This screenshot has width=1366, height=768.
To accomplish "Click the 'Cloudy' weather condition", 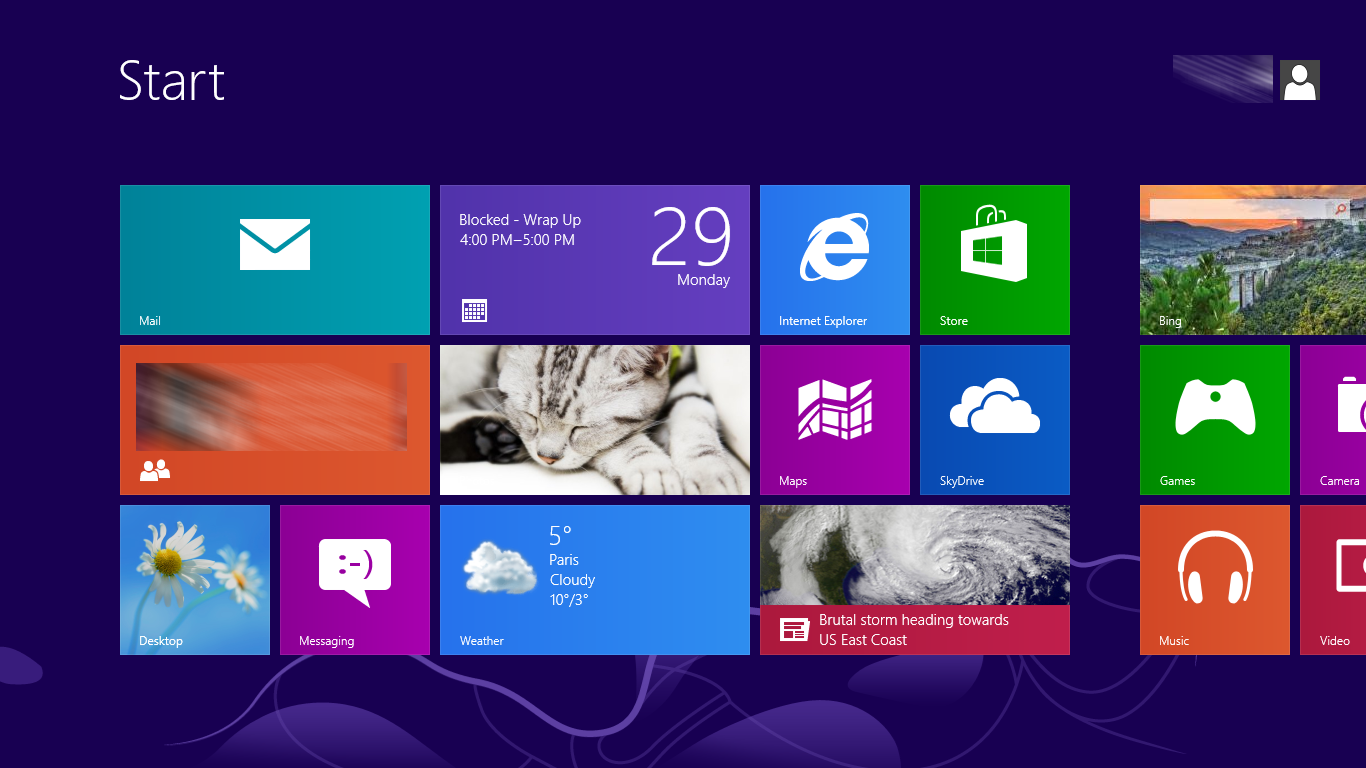I will (x=572, y=580).
